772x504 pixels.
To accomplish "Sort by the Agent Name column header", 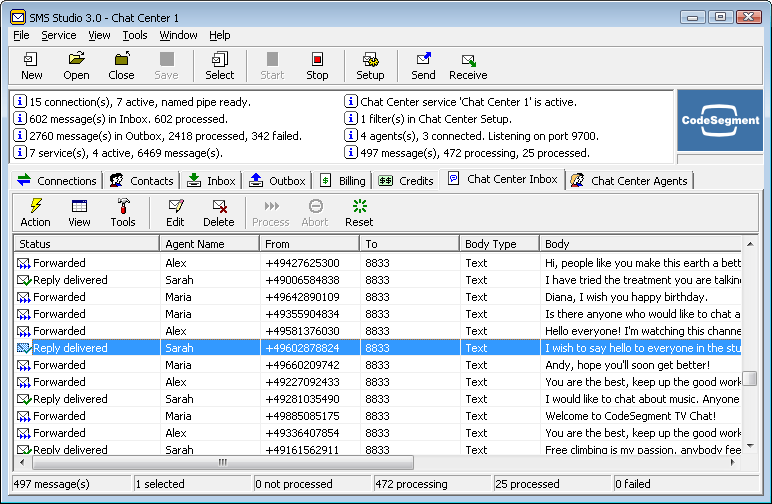I will click(x=209, y=244).
